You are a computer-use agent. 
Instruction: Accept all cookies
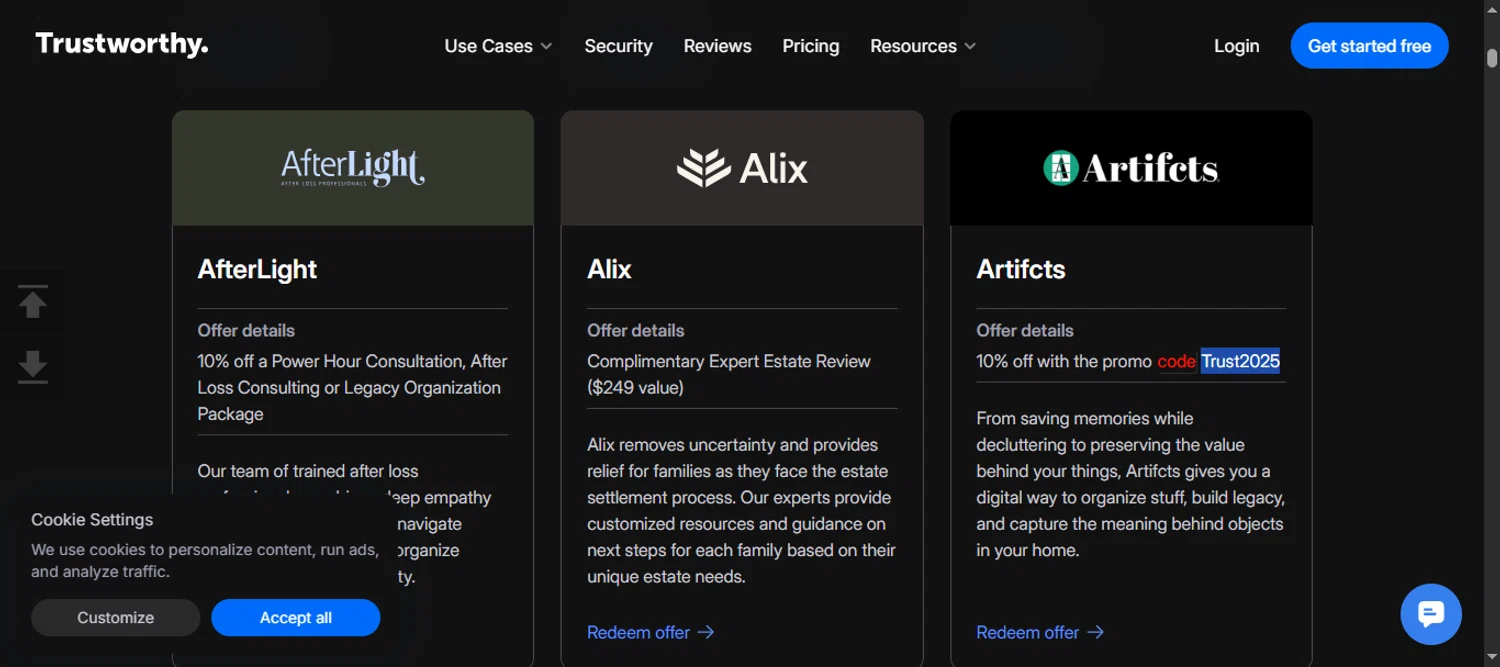[x=295, y=618]
